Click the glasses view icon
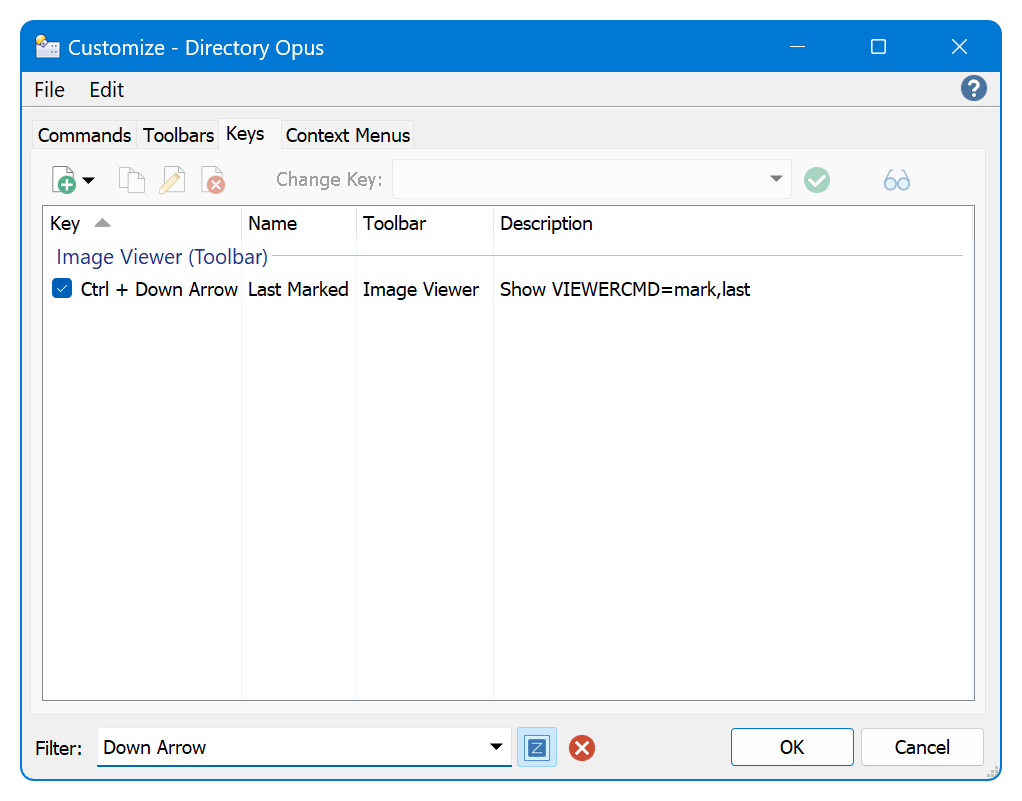This screenshot has height=801, width=1022. point(897,180)
